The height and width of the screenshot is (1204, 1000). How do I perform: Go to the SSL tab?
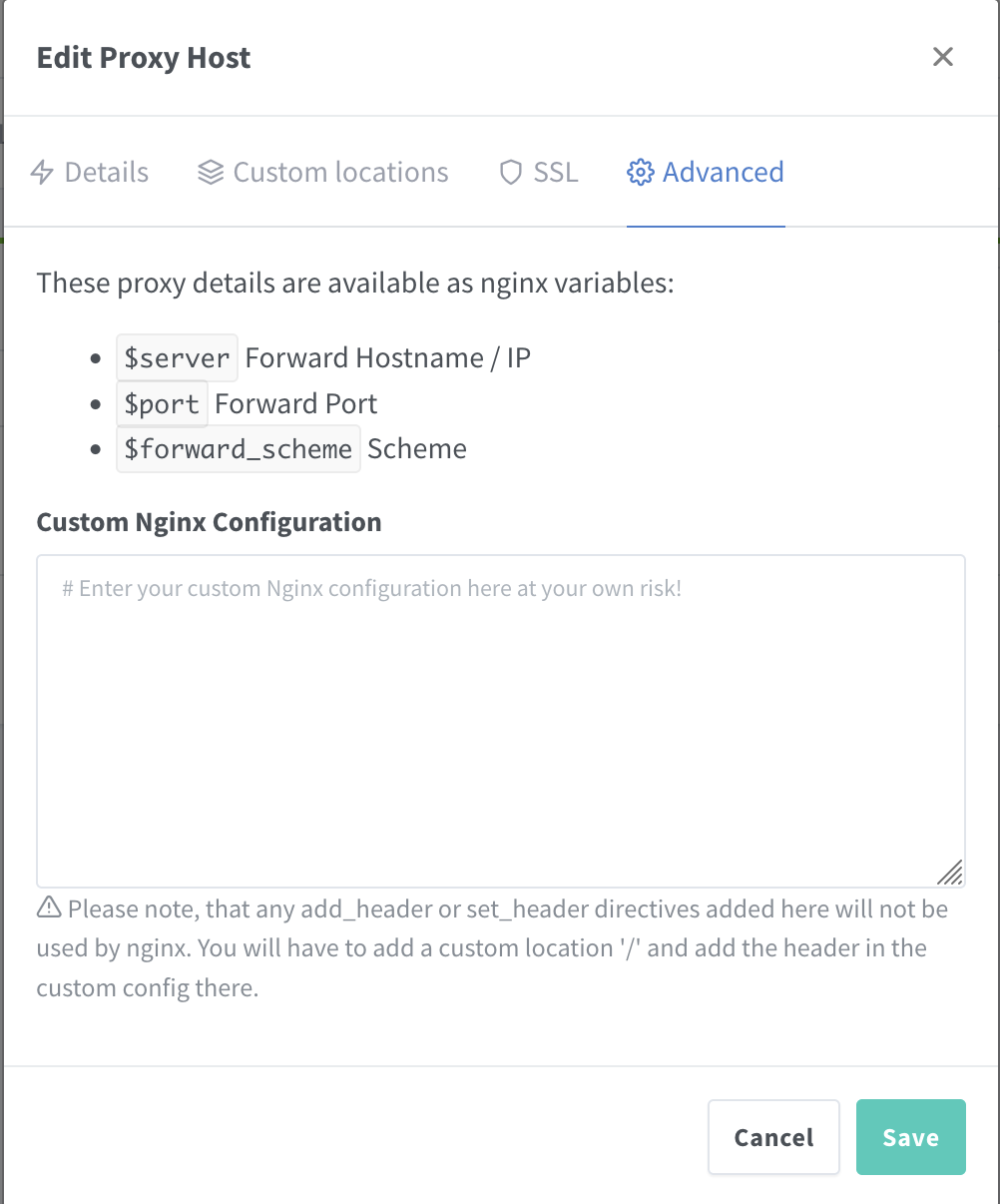click(x=555, y=173)
